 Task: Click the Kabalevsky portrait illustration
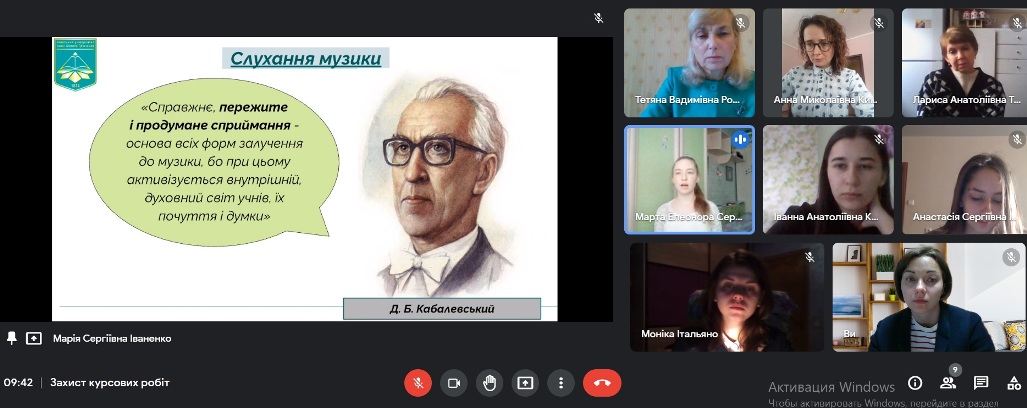click(x=439, y=187)
